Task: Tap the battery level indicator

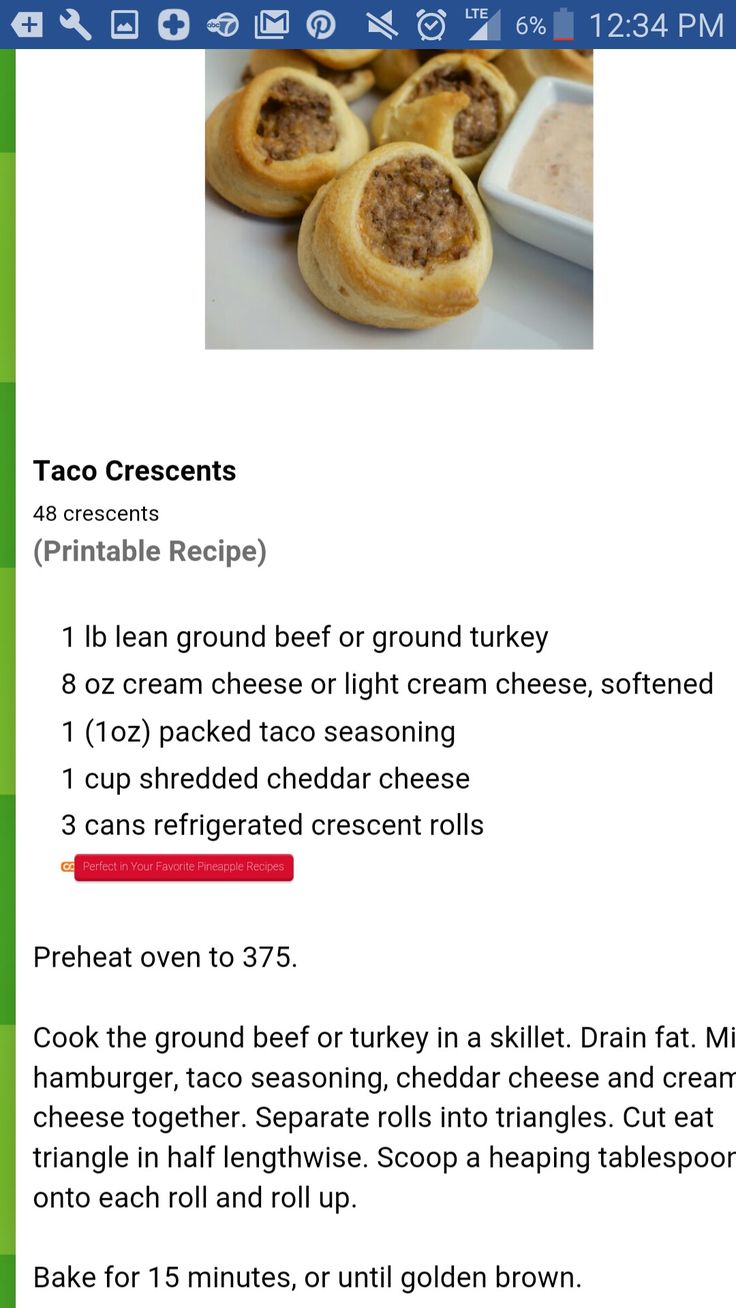Action: 564,24
